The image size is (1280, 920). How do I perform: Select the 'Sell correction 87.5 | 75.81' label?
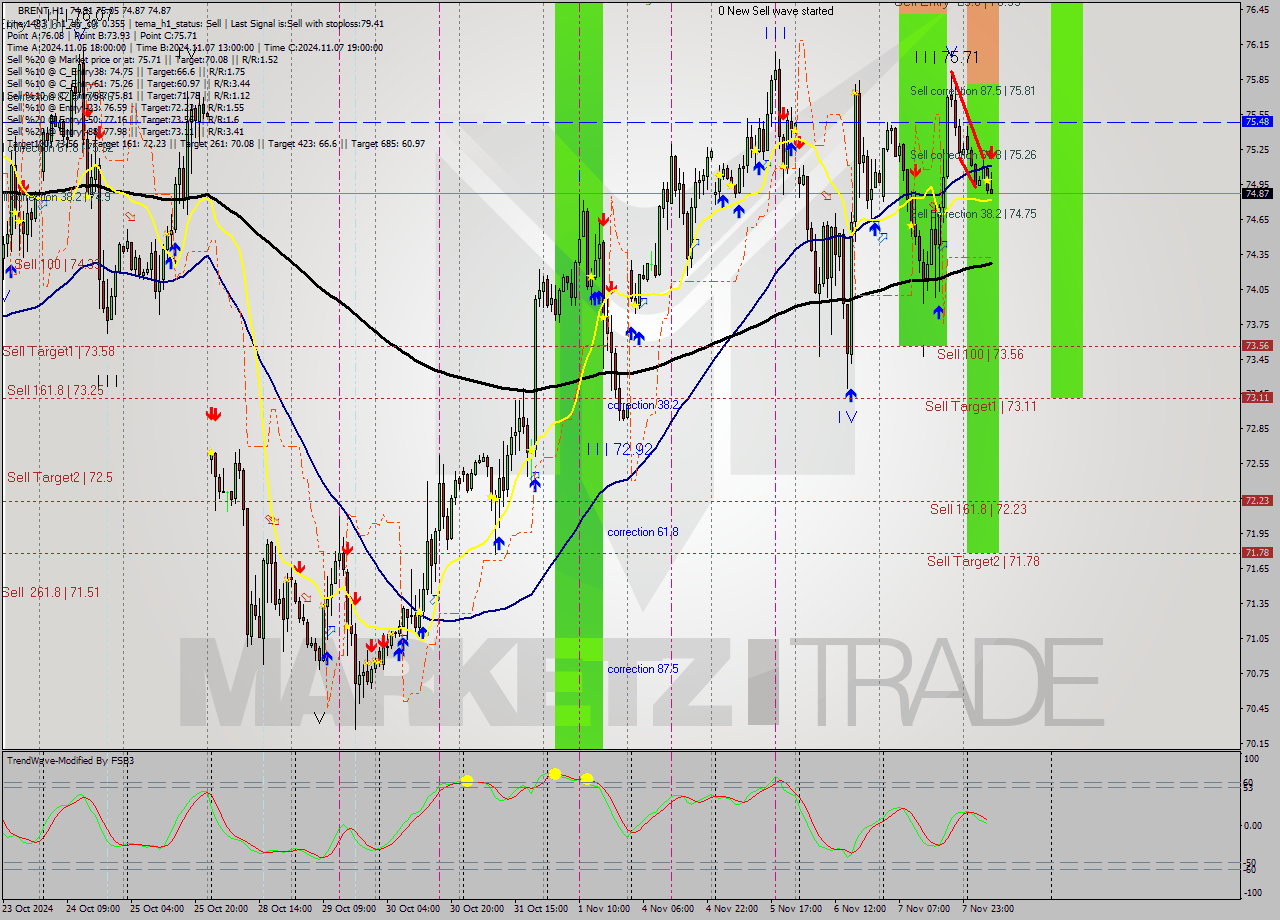972,90
